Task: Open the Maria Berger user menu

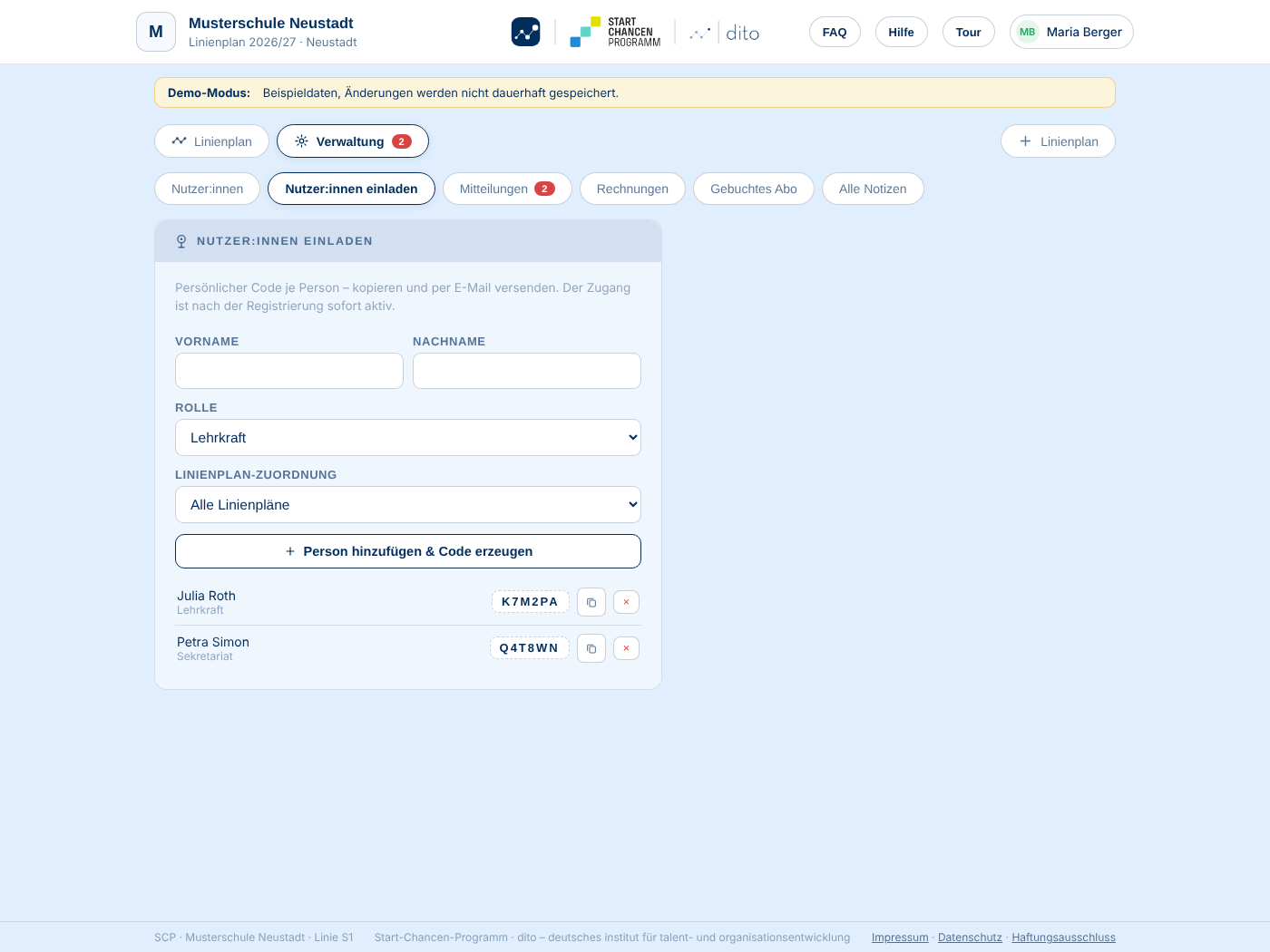Action: coord(1071,32)
